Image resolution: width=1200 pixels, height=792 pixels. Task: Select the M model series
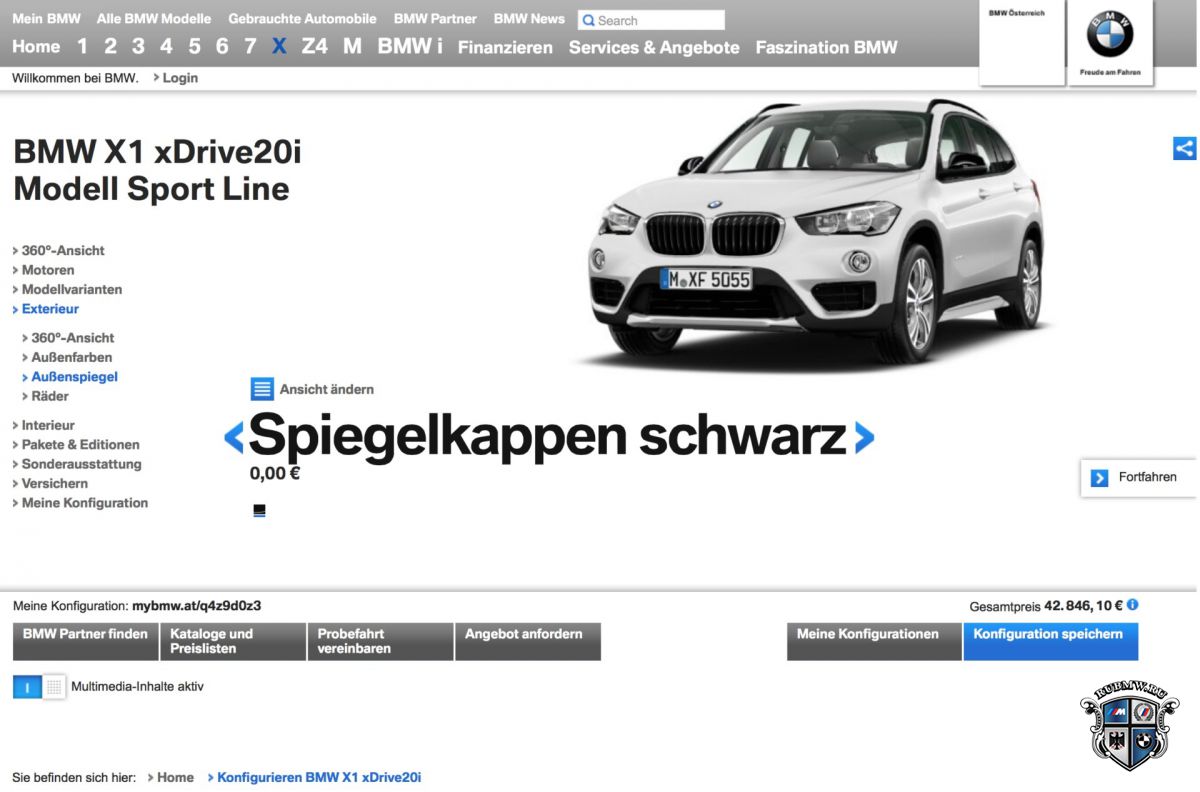pos(352,47)
